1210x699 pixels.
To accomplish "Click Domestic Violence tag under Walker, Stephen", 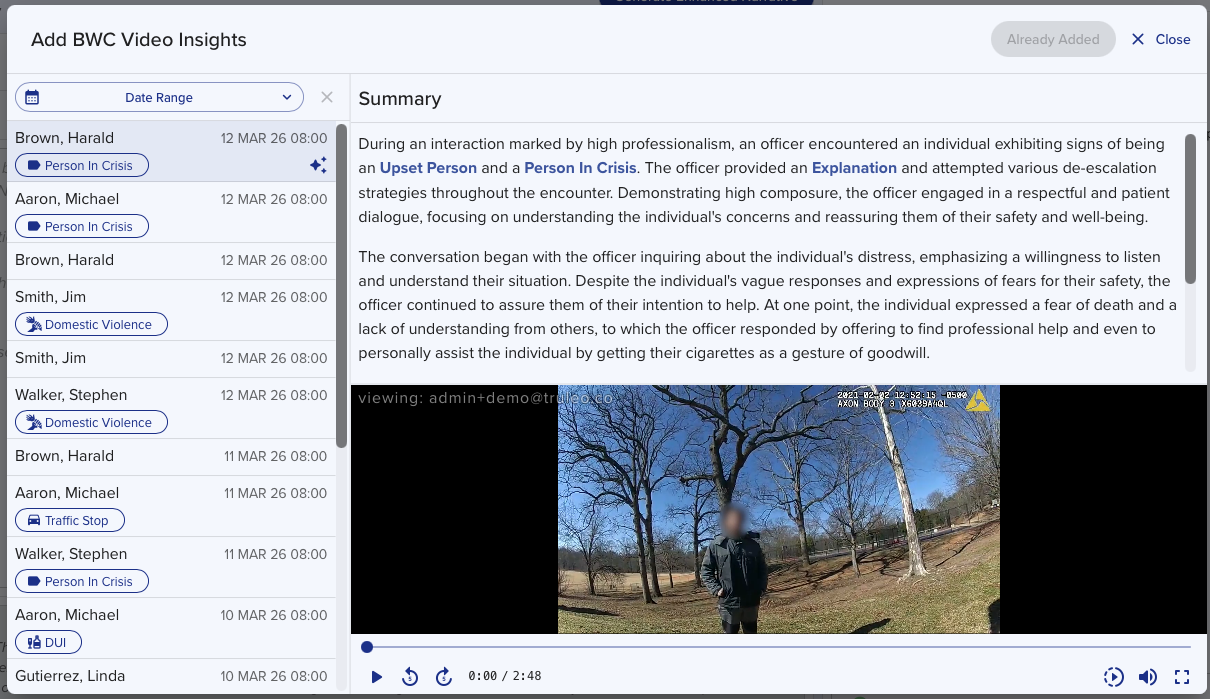I will click(x=91, y=423).
